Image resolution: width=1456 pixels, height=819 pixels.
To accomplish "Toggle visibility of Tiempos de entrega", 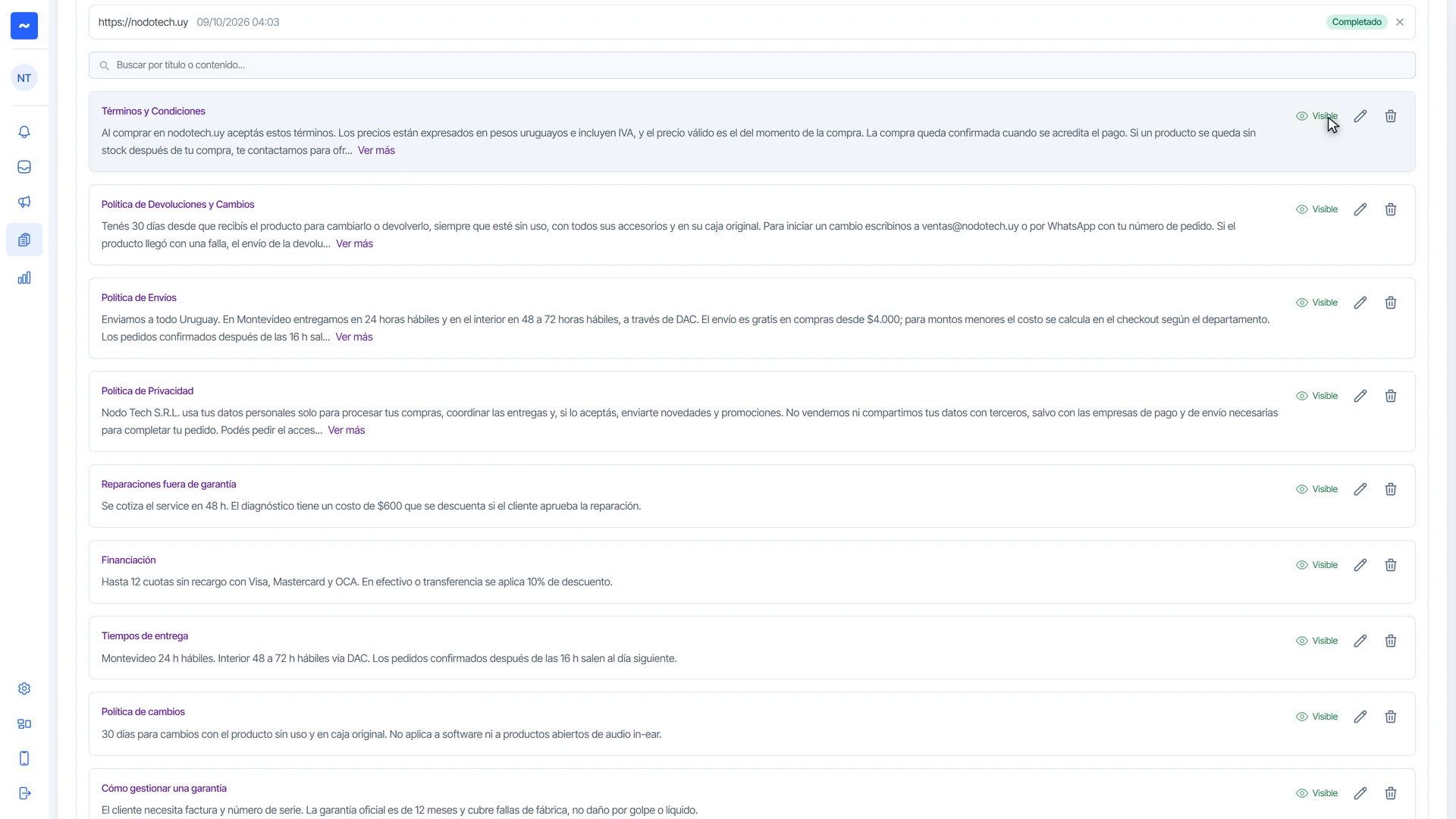I will (1317, 641).
